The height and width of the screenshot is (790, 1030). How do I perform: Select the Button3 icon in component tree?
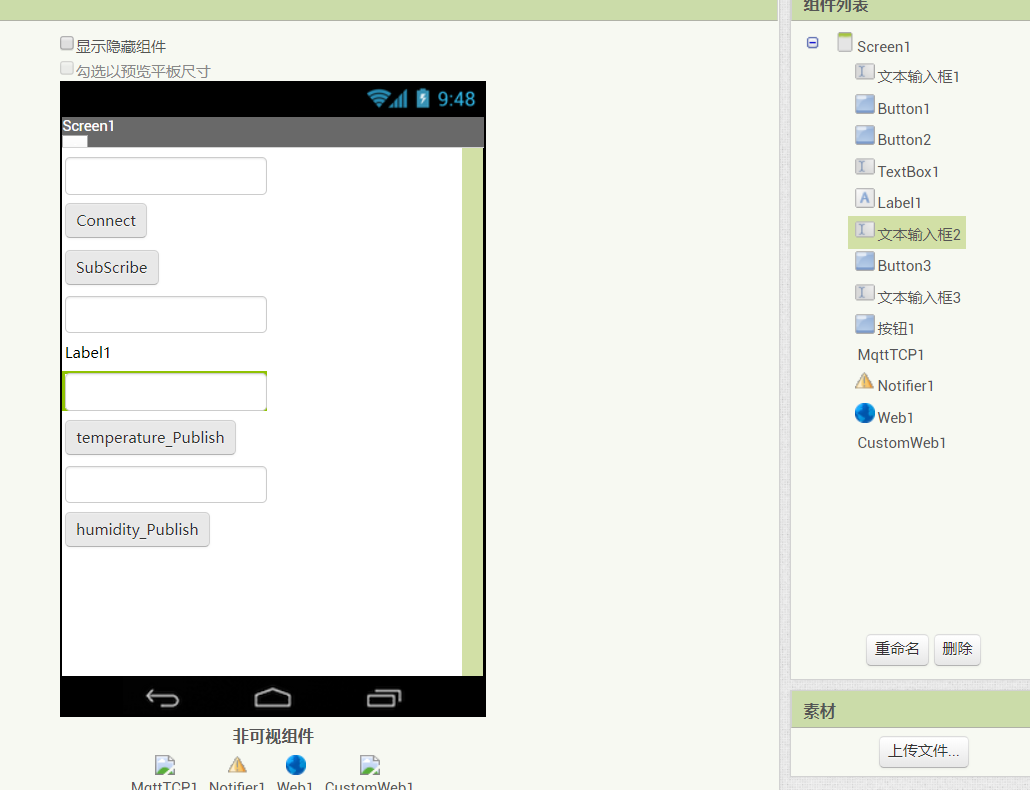coord(864,261)
